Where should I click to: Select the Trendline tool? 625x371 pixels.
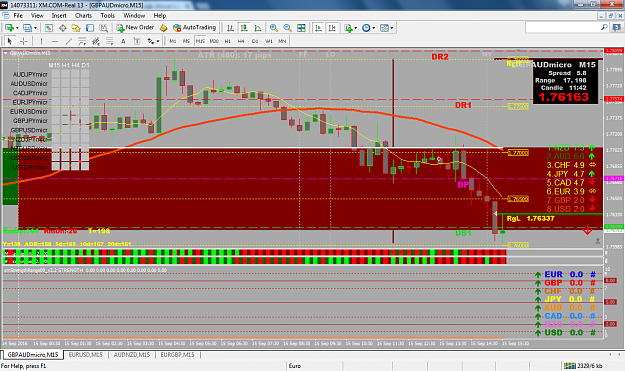pos(69,41)
